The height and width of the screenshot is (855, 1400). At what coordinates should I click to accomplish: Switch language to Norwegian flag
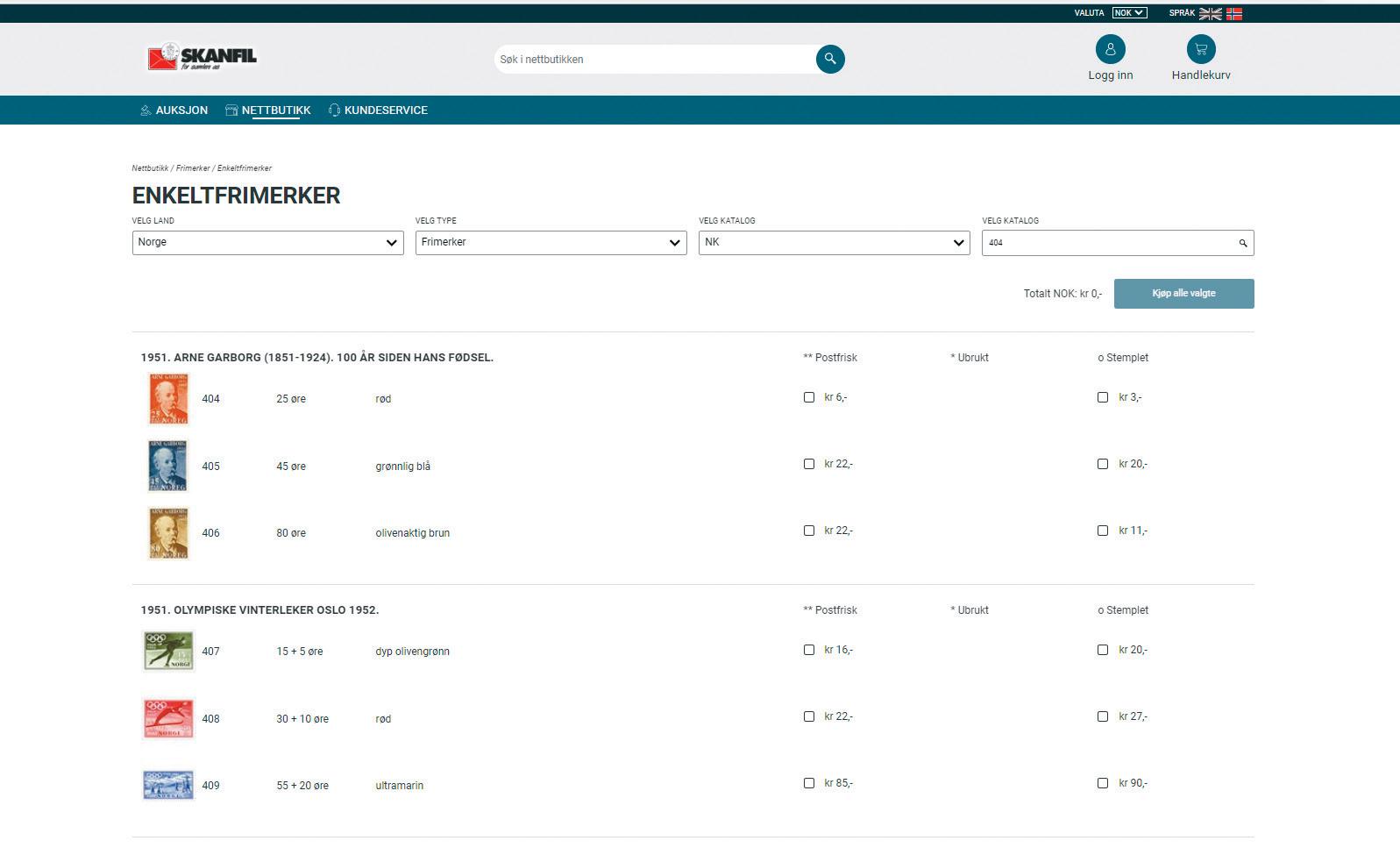point(1234,13)
